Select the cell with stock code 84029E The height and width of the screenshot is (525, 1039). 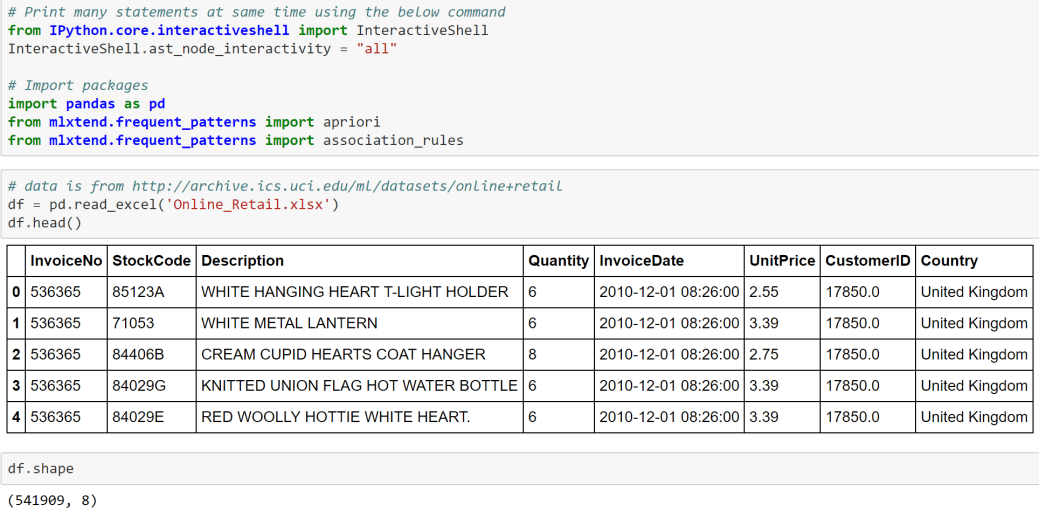tap(151, 417)
